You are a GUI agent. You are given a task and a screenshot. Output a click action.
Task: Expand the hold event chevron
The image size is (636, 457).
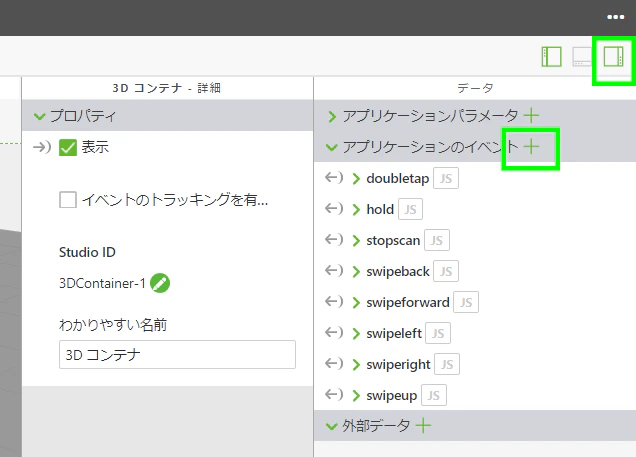[x=356, y=209]
